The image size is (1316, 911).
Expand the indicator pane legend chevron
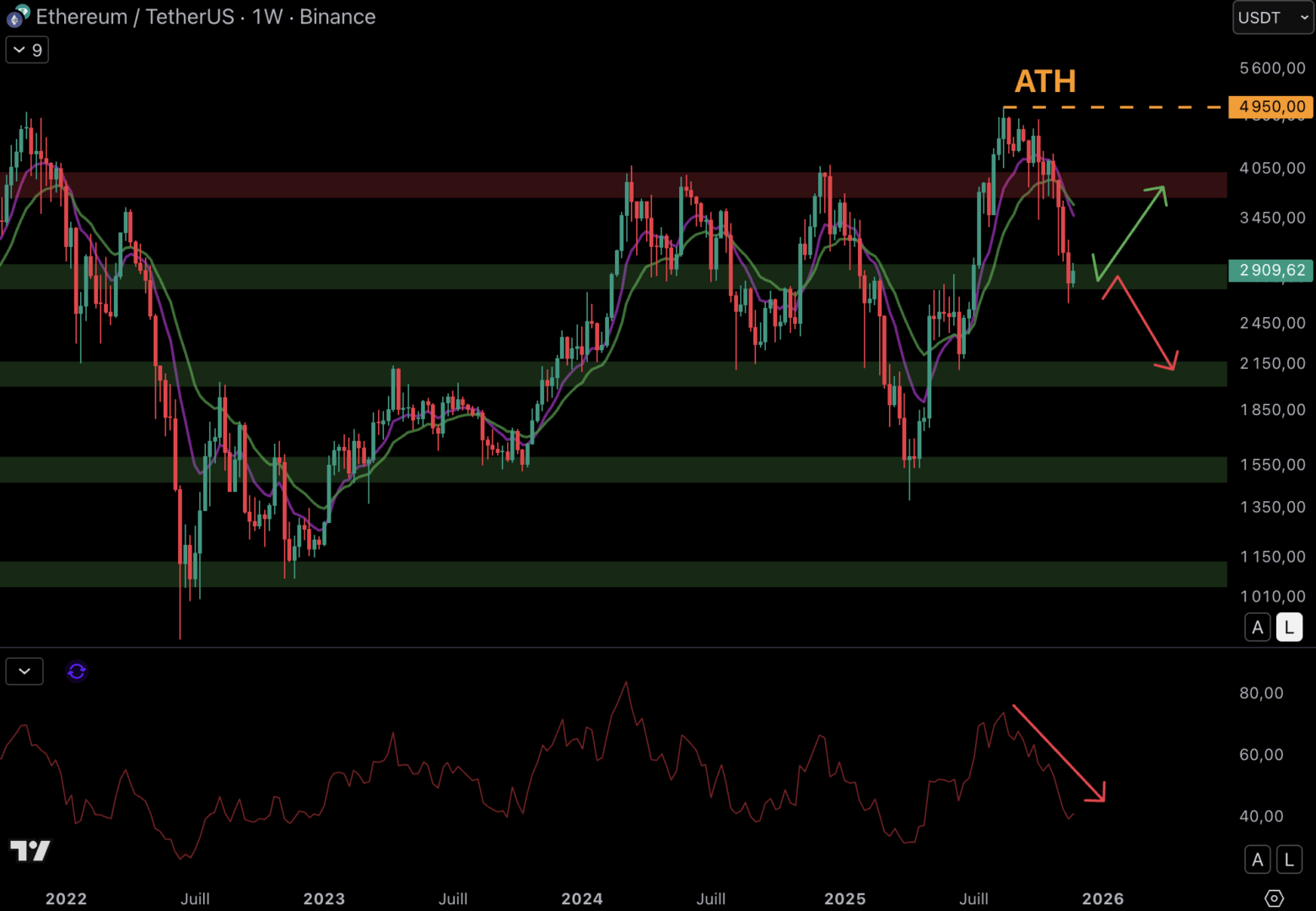click(x=24, y=671)
